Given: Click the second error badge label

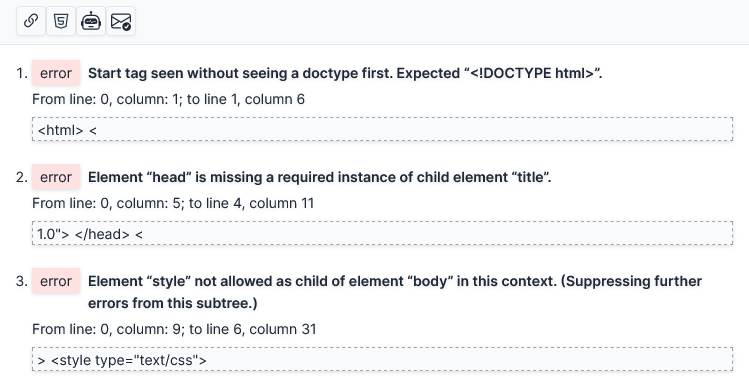Looking at the screenshot, I should click(56, 177).
